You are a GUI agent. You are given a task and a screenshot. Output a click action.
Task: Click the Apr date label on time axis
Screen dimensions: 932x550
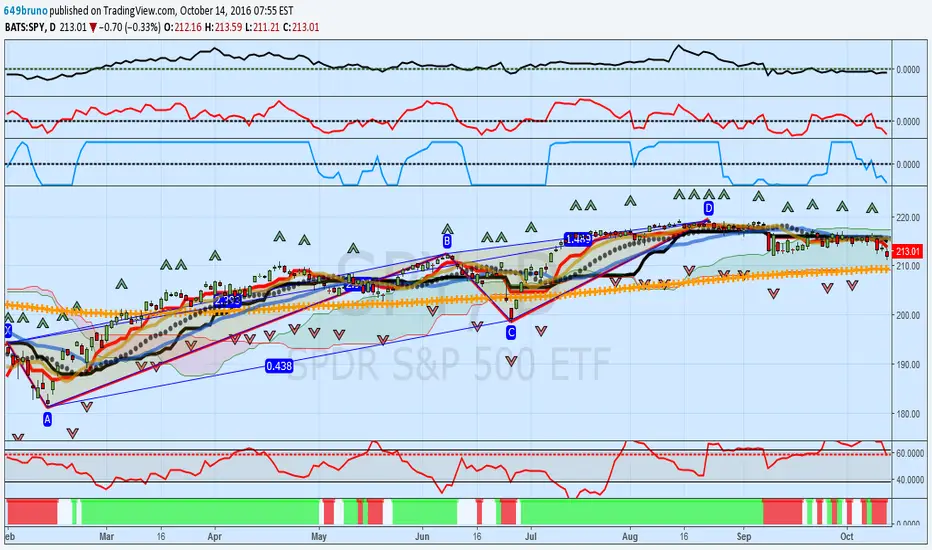pos(215,536)
